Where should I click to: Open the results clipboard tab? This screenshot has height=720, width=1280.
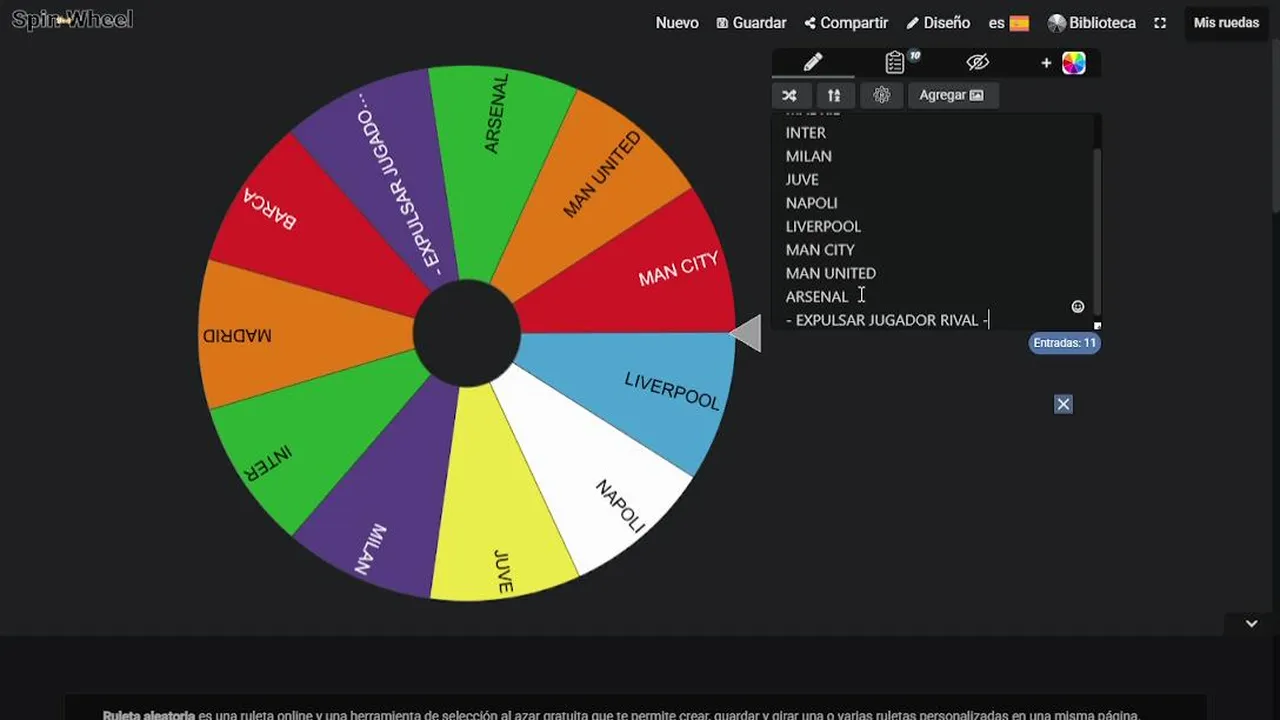click(x=897, y=62)
